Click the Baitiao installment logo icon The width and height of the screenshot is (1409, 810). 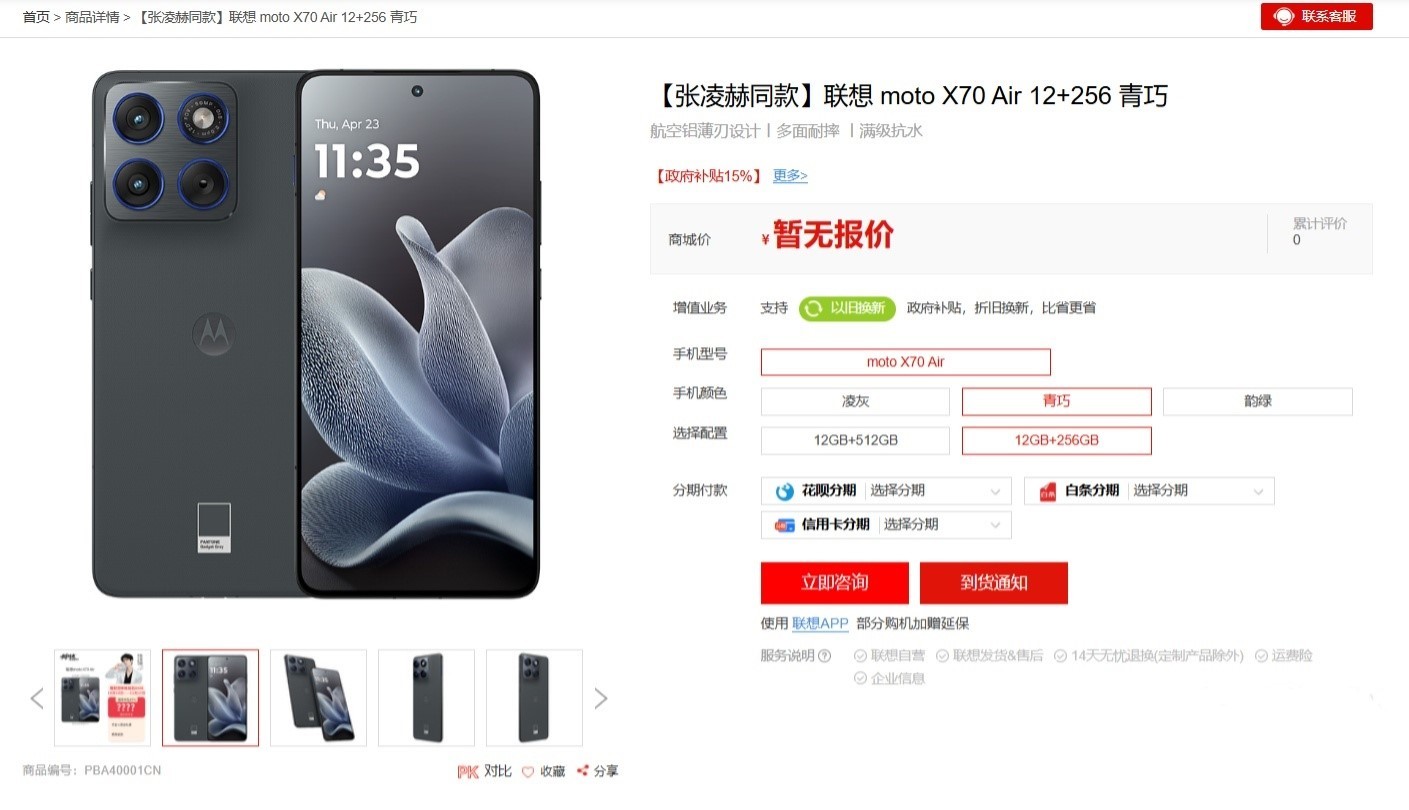pos(1048,491)
